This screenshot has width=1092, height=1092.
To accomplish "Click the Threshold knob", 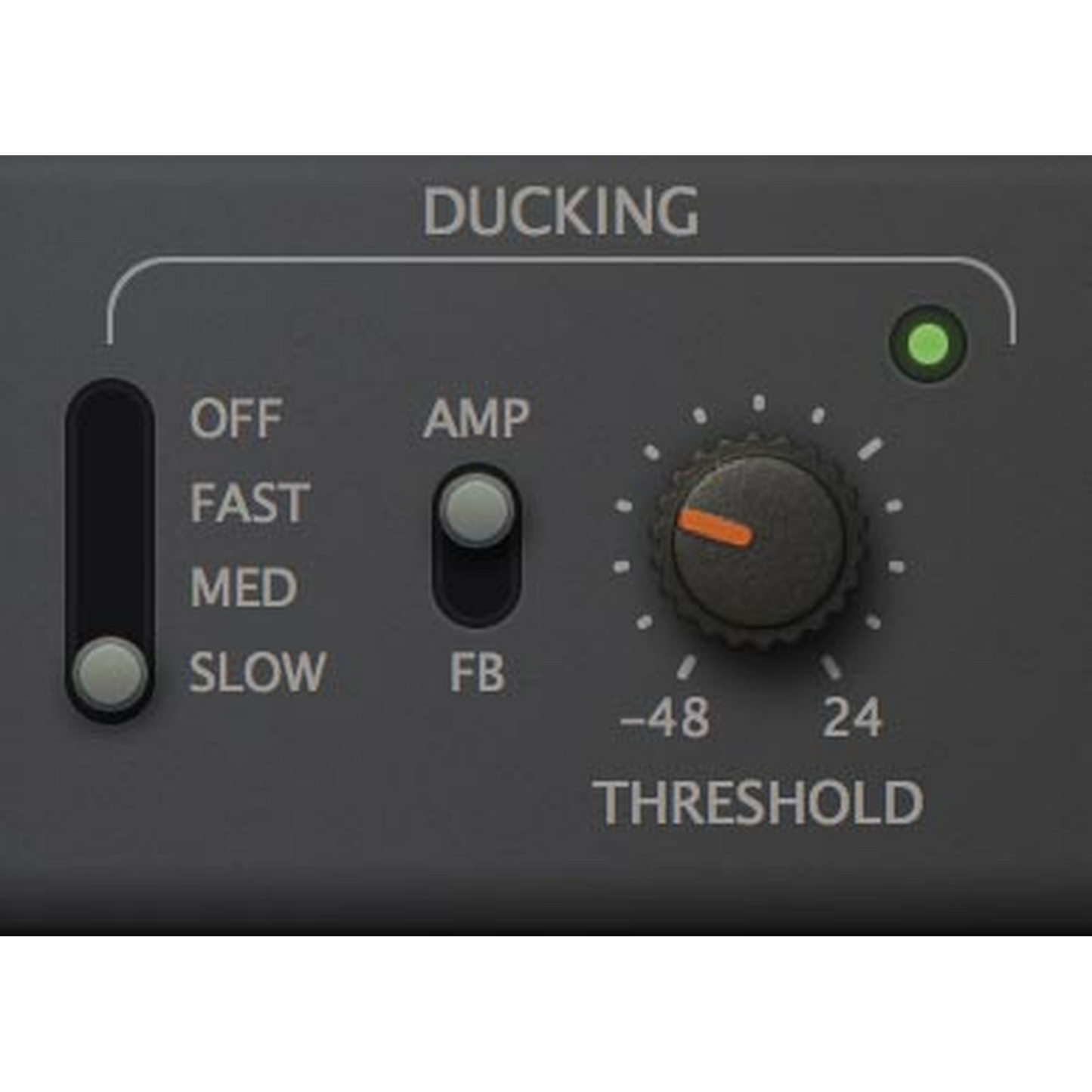I will (758, 541).
